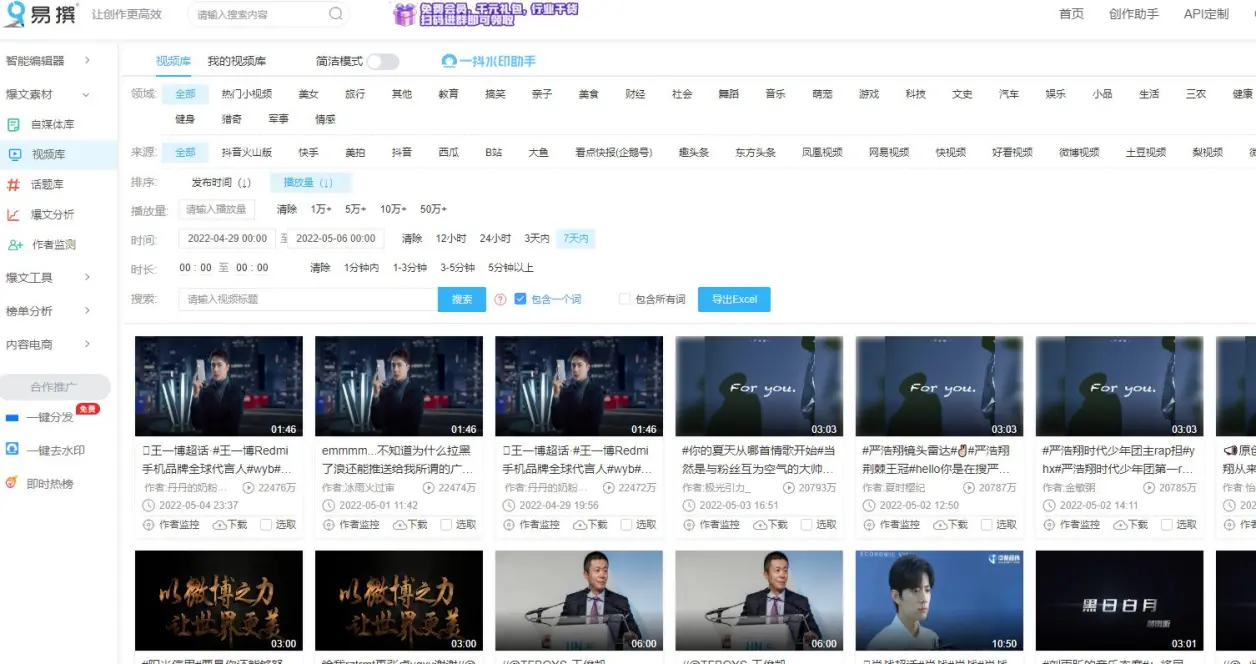Click download cloud icon for 2022-05-03 16:51 video

759,524
